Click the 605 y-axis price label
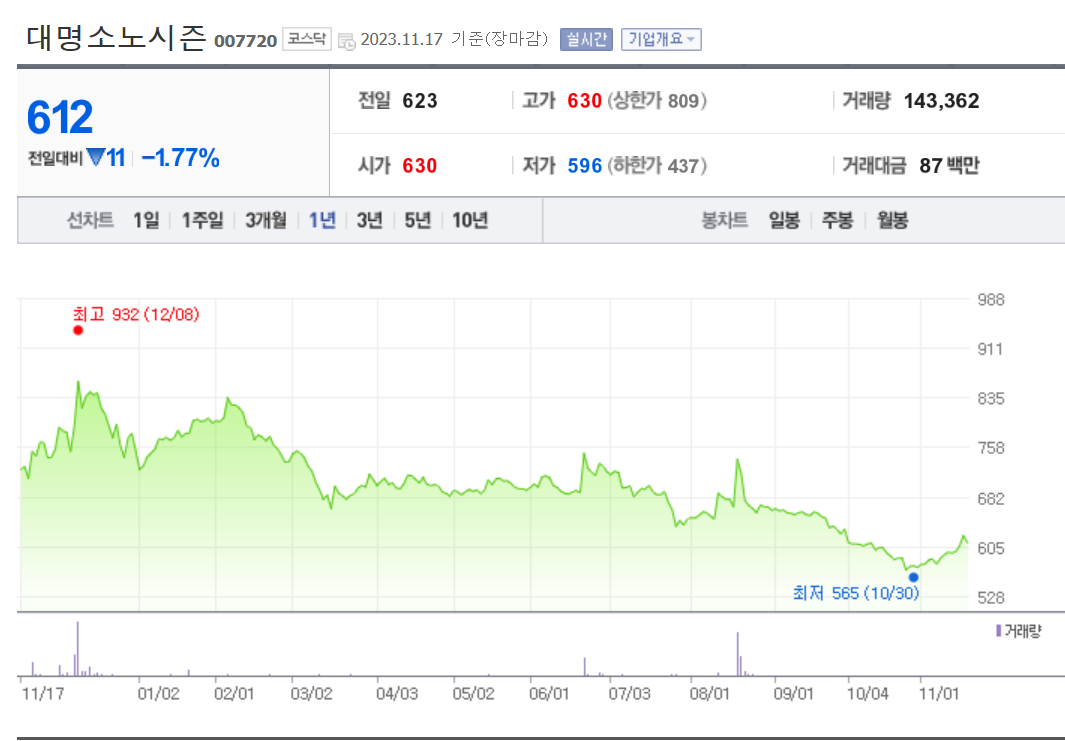The image size is (1065, 741). 990,548
